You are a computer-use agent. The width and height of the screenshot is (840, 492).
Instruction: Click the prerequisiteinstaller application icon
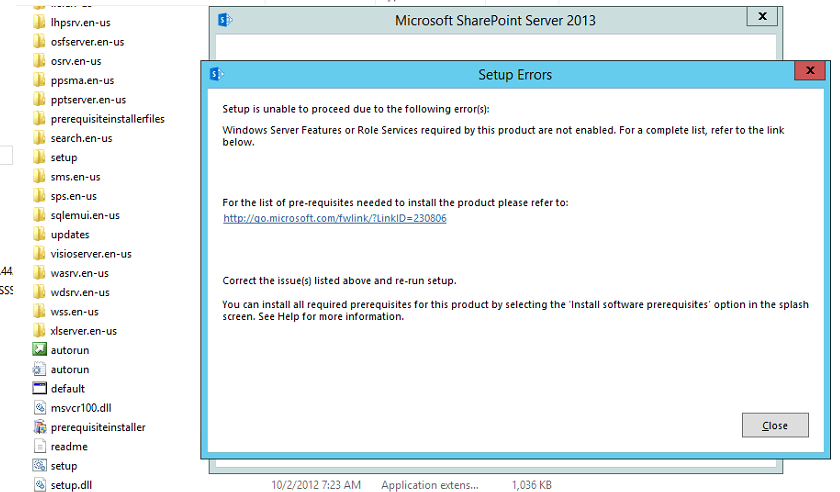pos(40,427)
